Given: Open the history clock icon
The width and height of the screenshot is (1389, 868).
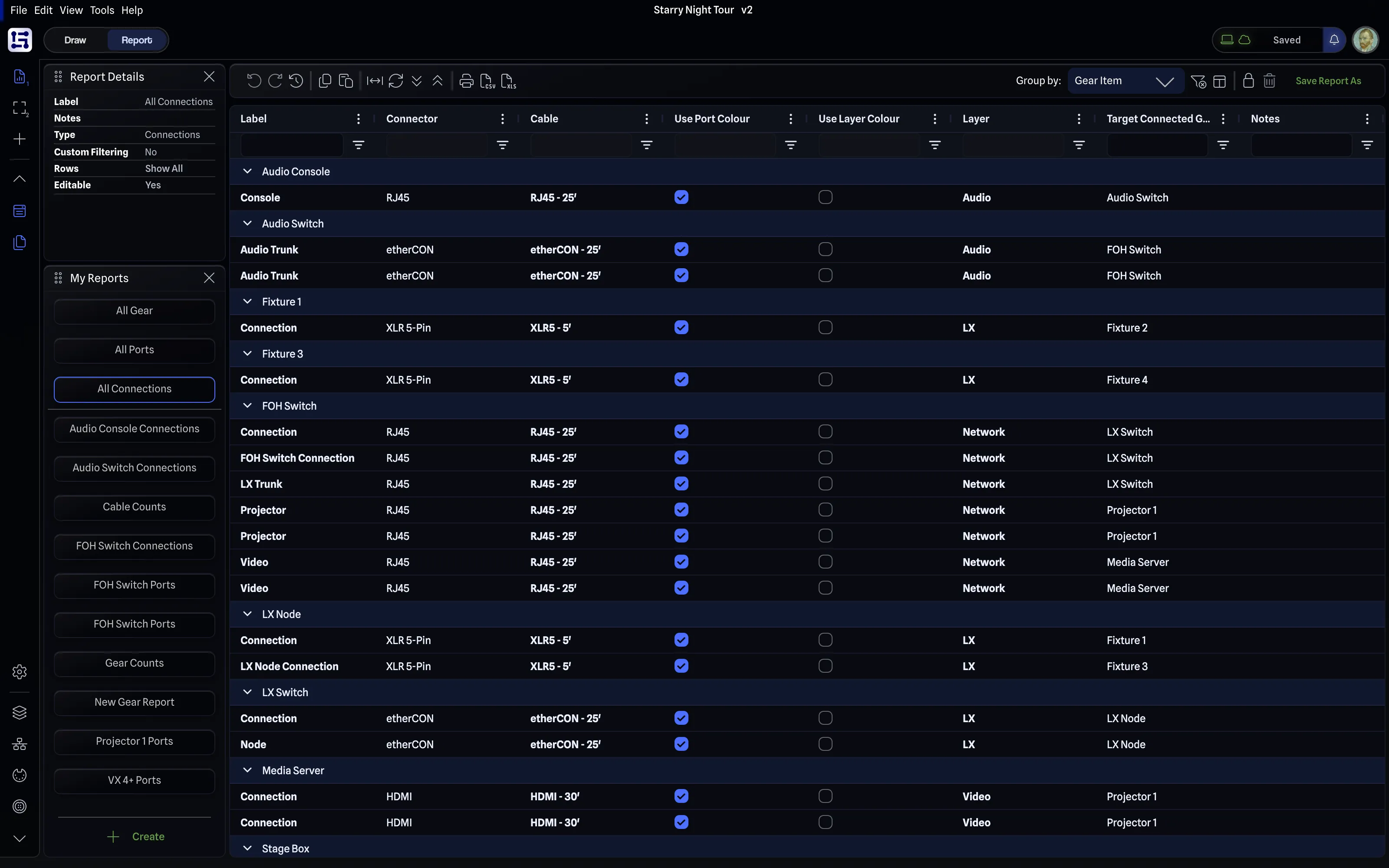Looking at the screenshot, I should 296,81.
